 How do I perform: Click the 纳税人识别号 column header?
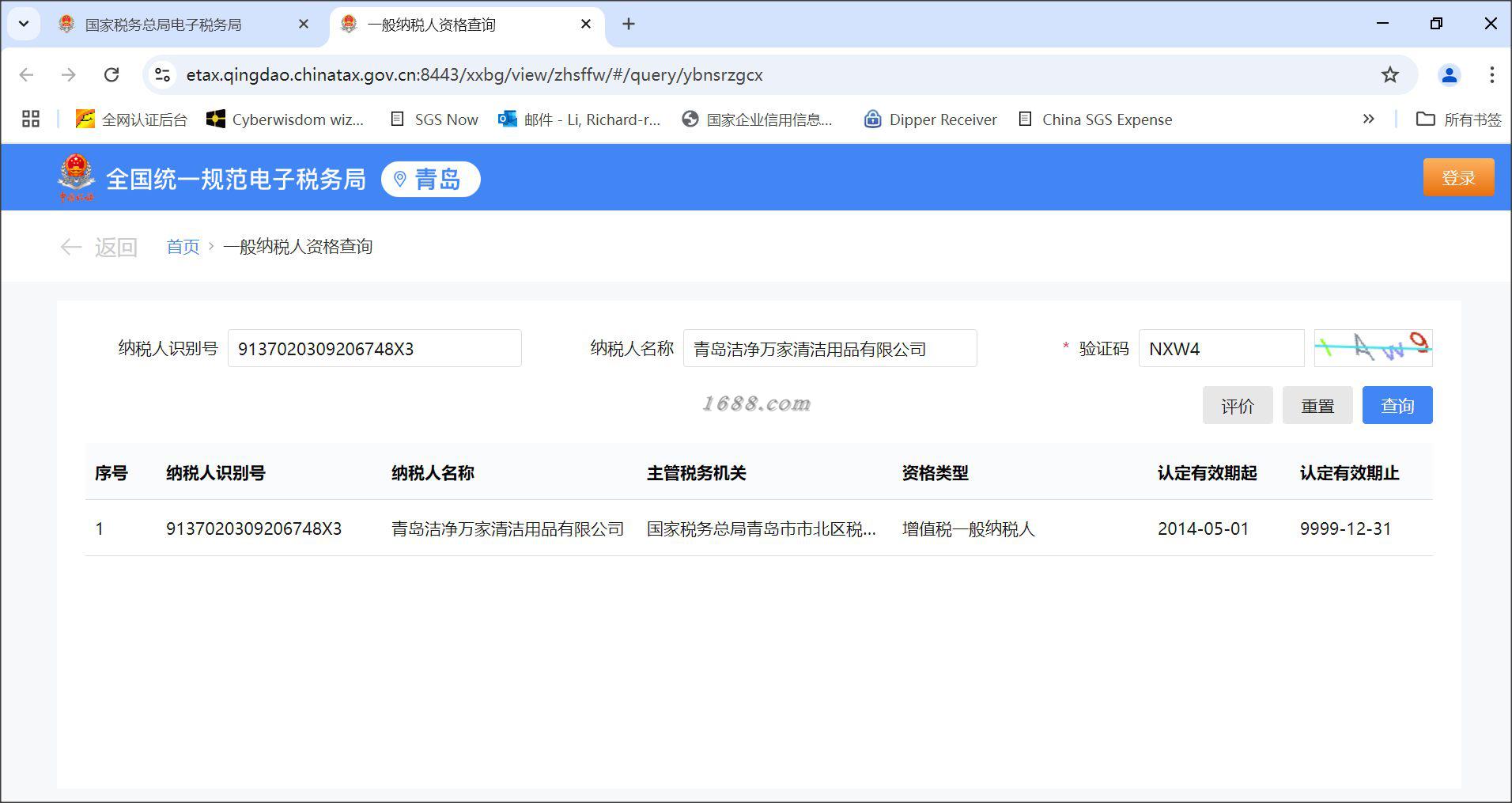pos(215,473)
